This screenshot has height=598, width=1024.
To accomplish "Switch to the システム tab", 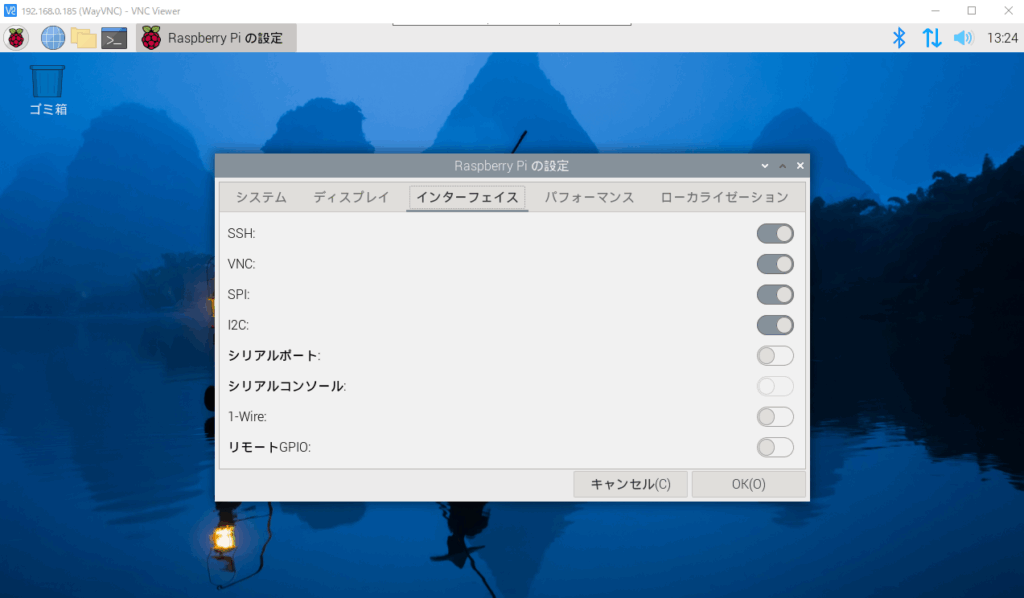I will [x=261, y=197].
